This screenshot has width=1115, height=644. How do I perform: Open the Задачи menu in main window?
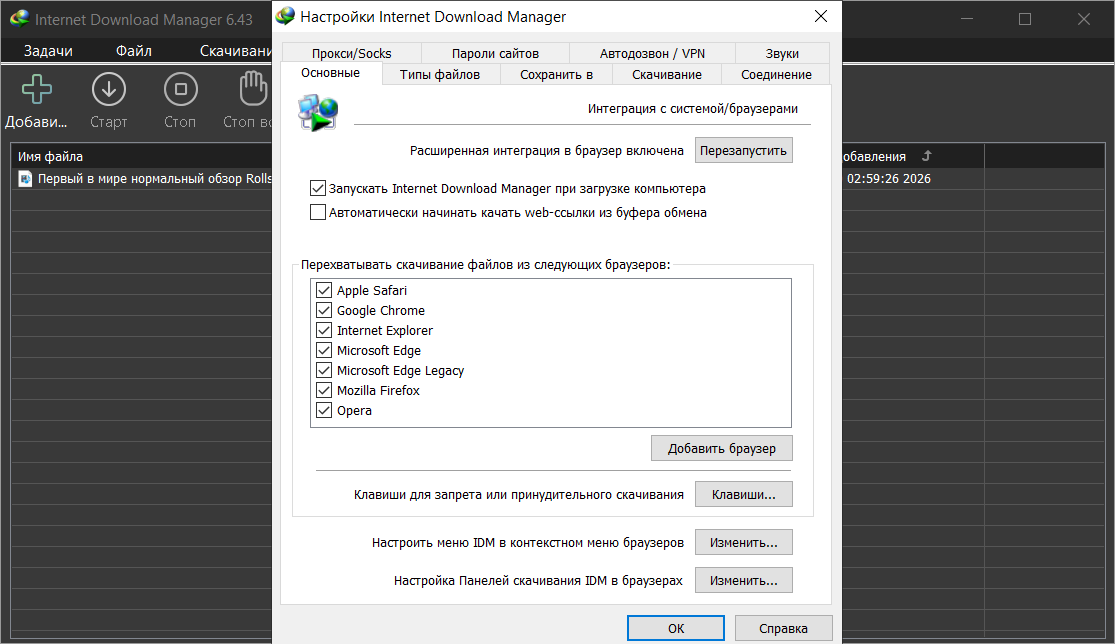click(x=48, y=51)
